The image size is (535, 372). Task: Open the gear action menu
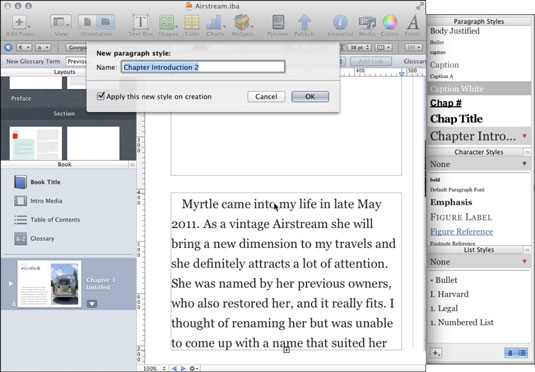click(x=194, y=368)
